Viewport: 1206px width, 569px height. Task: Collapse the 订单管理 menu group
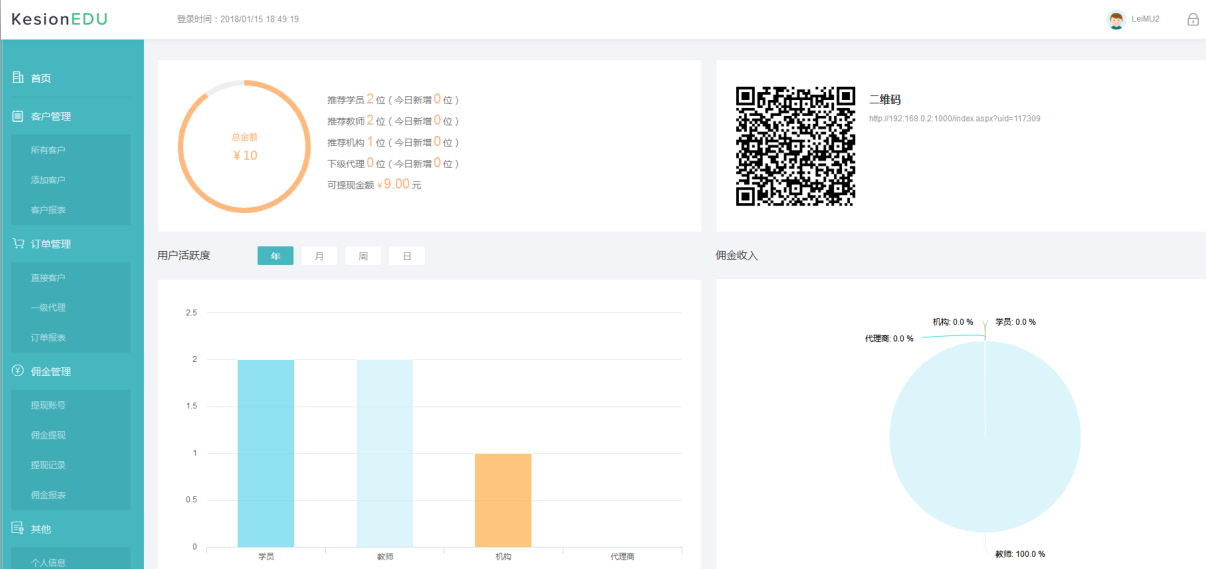51,244
